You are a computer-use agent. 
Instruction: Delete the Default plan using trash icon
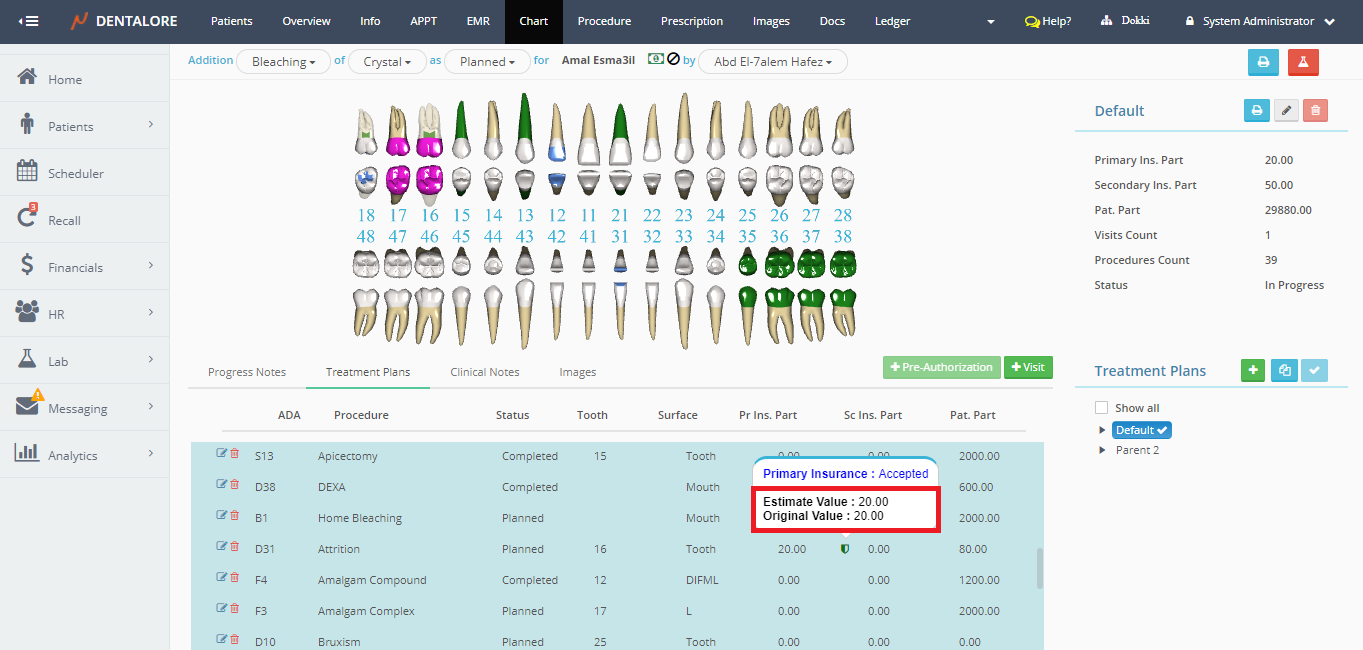(x=1315, y=111)
